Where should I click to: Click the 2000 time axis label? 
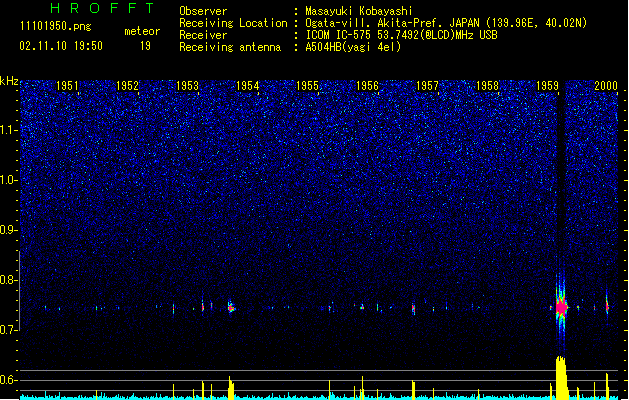(x=606, y=86)
